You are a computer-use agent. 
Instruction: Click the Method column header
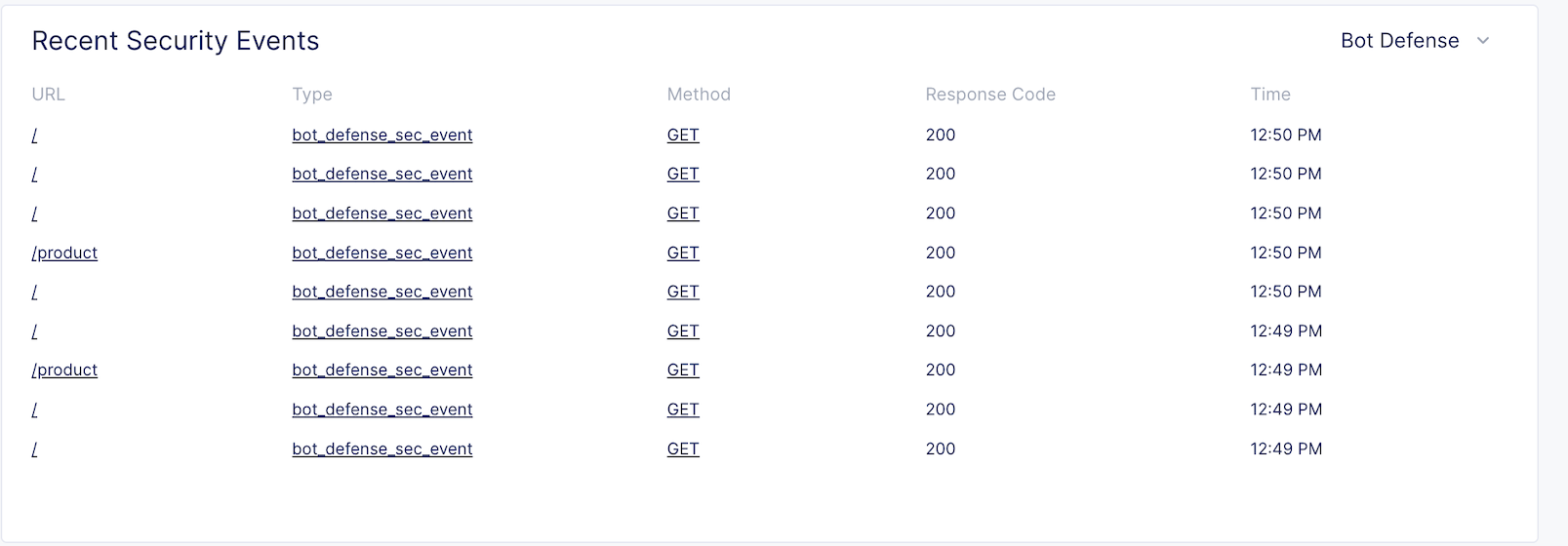click(699, 95)
